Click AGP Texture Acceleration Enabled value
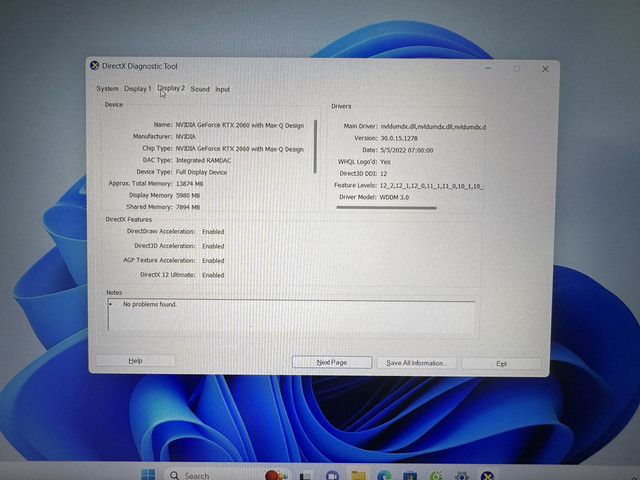This screenshot has height=480, width=640. [213, 260]
